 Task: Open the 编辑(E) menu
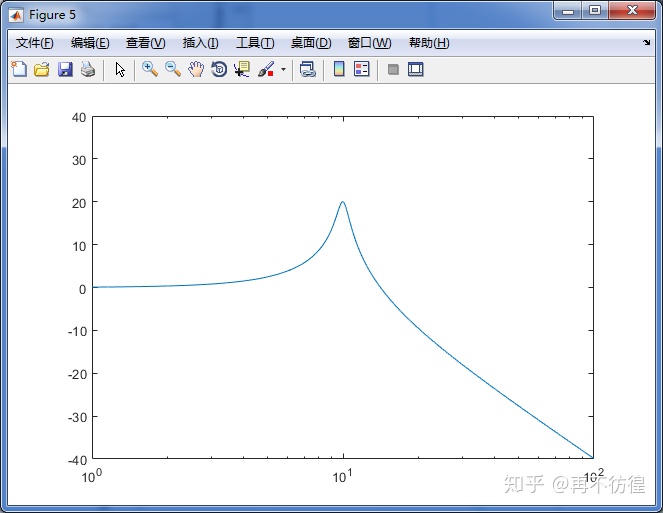pyautogui.click(x=90, y=43)
